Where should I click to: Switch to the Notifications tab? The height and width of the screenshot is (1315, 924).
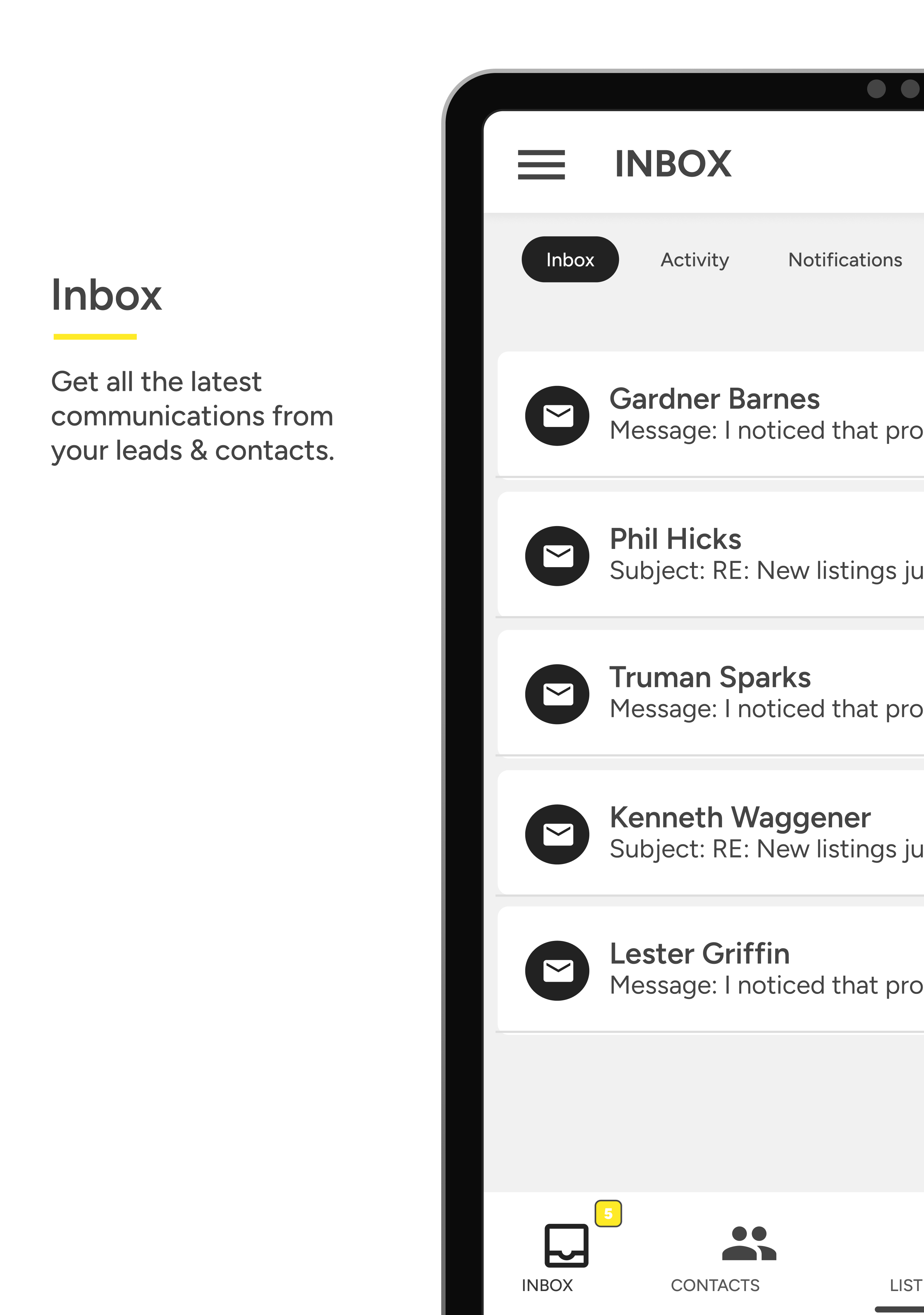pyautogui.click(x=844, y=260)
